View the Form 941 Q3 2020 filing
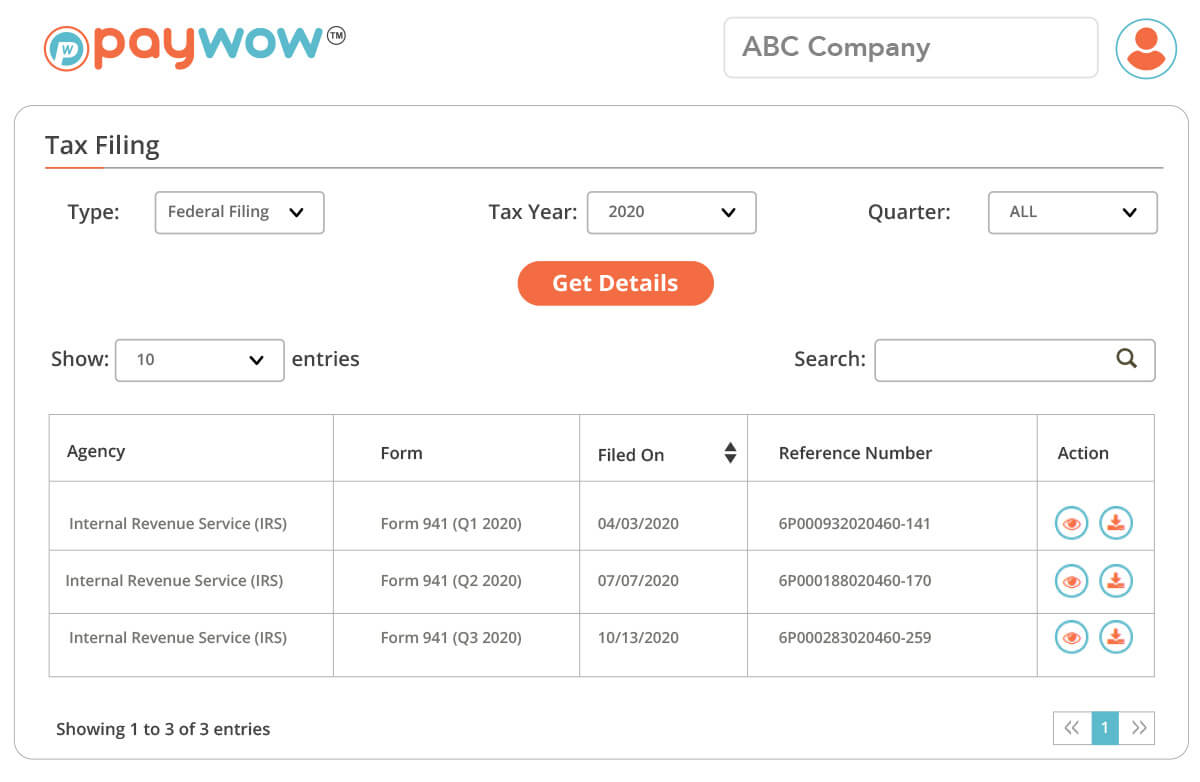Viewport: 1200px width, 782px height. (x=1071, y=637)
